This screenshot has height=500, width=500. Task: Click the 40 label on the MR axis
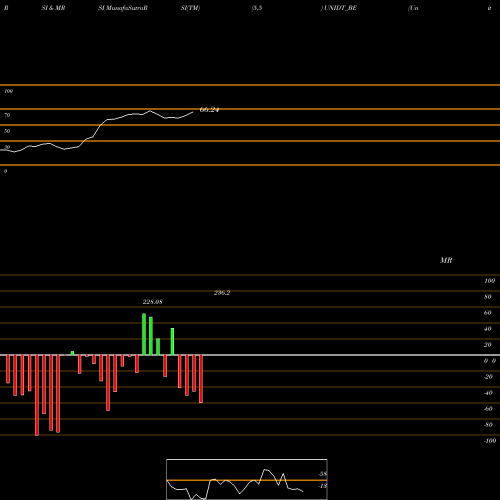click(x=488, y=329)
